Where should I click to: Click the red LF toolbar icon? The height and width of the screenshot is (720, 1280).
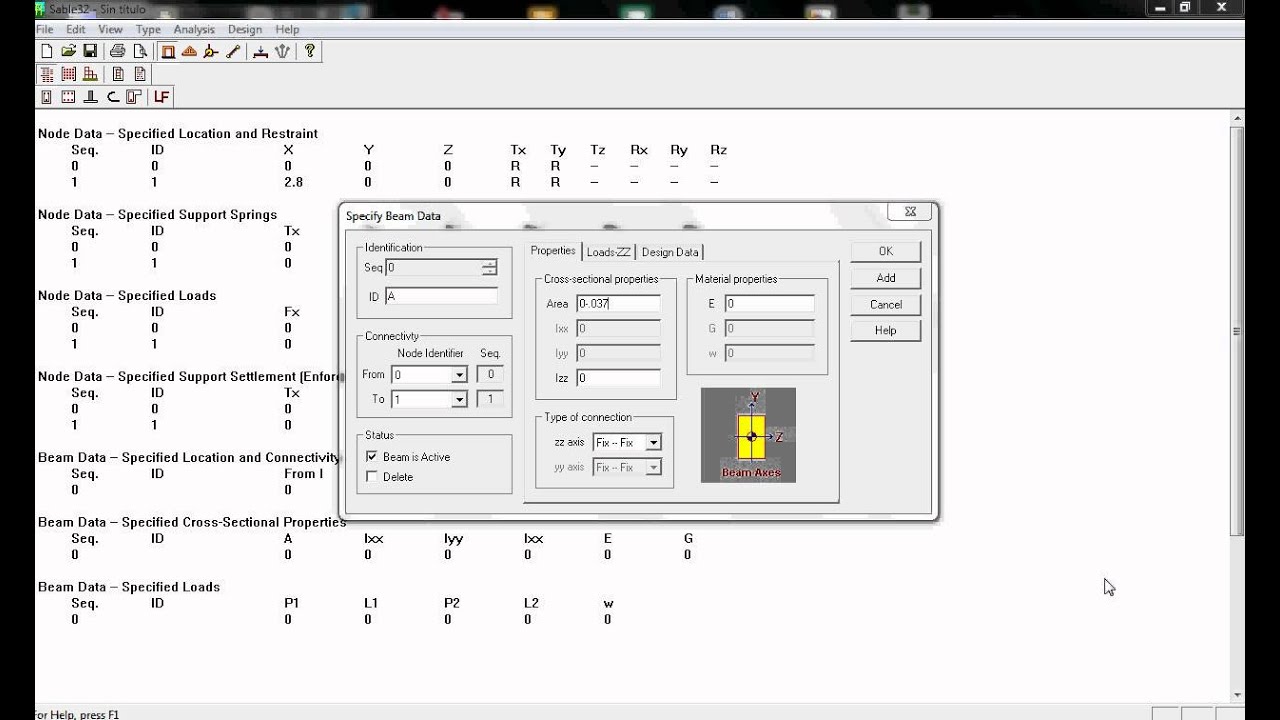[x=161, y=97]
